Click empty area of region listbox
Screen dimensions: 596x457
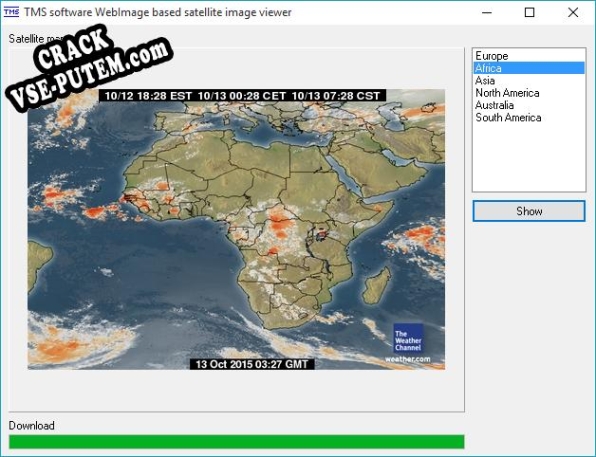[529, 158]
